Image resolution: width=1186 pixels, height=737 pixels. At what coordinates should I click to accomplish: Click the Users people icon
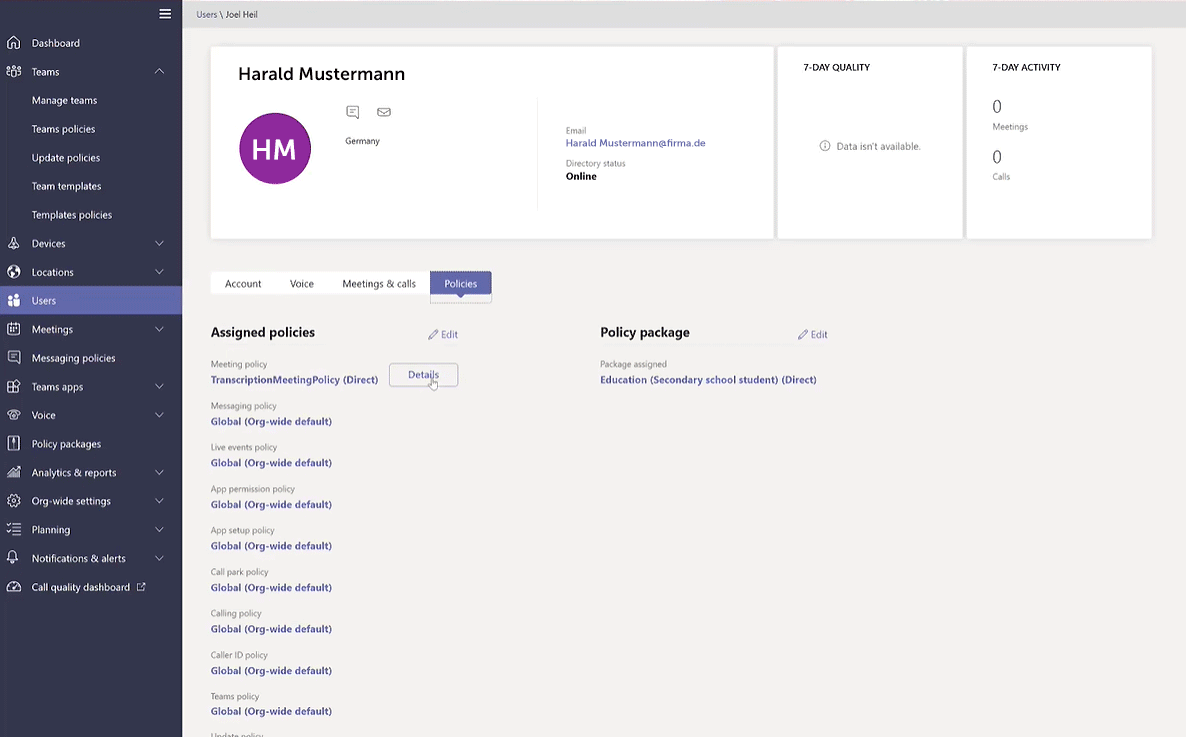pos(14,301)
